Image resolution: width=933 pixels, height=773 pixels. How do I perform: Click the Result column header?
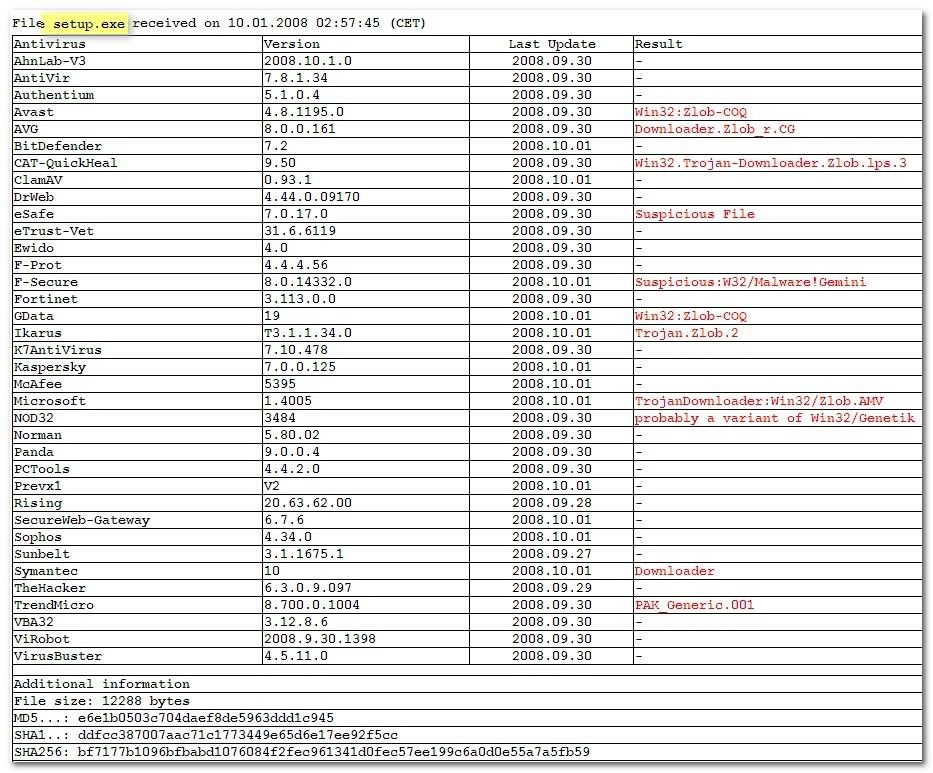659,44
